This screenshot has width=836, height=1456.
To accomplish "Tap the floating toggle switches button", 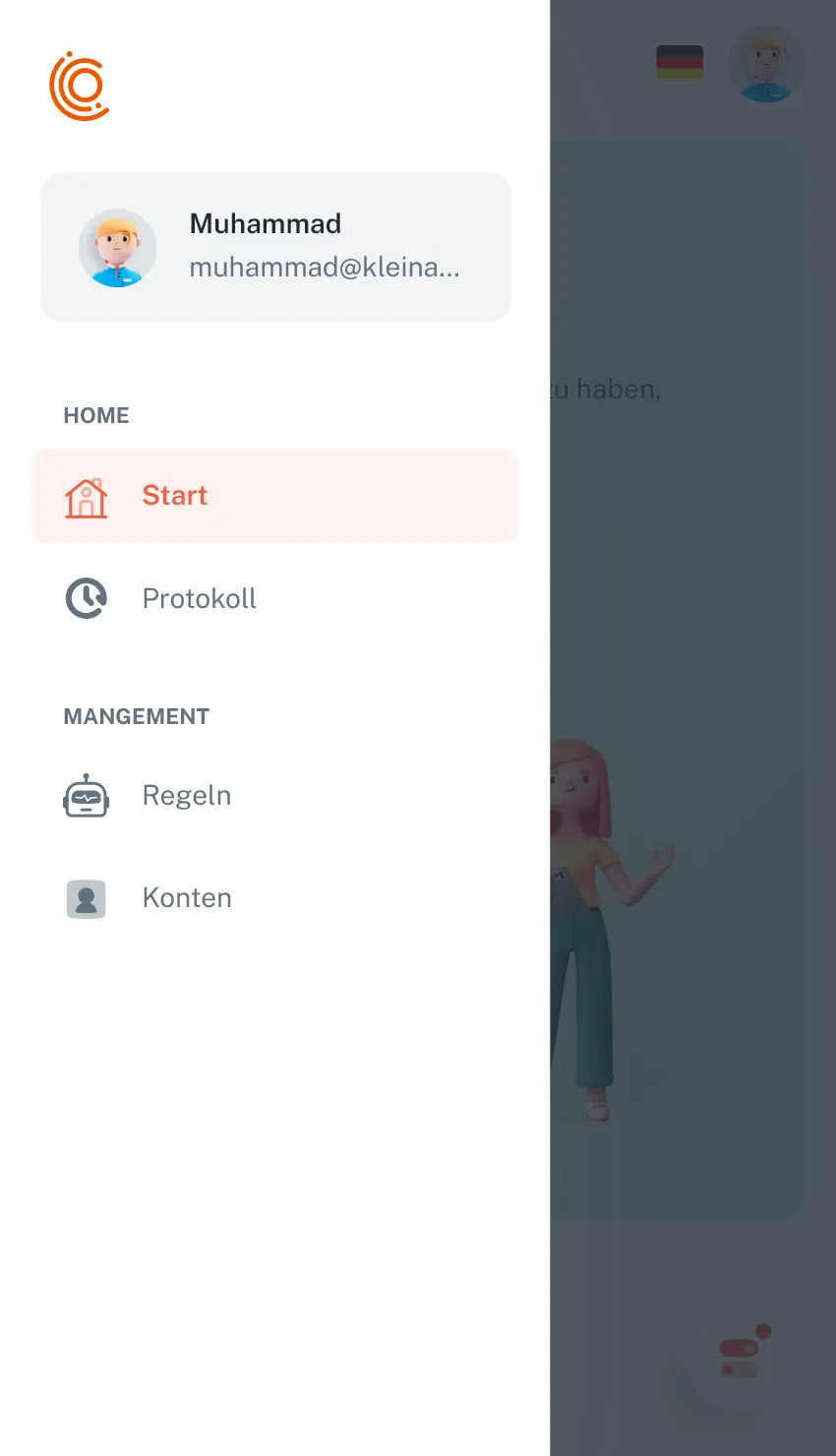I will (x=740, y=1360).
